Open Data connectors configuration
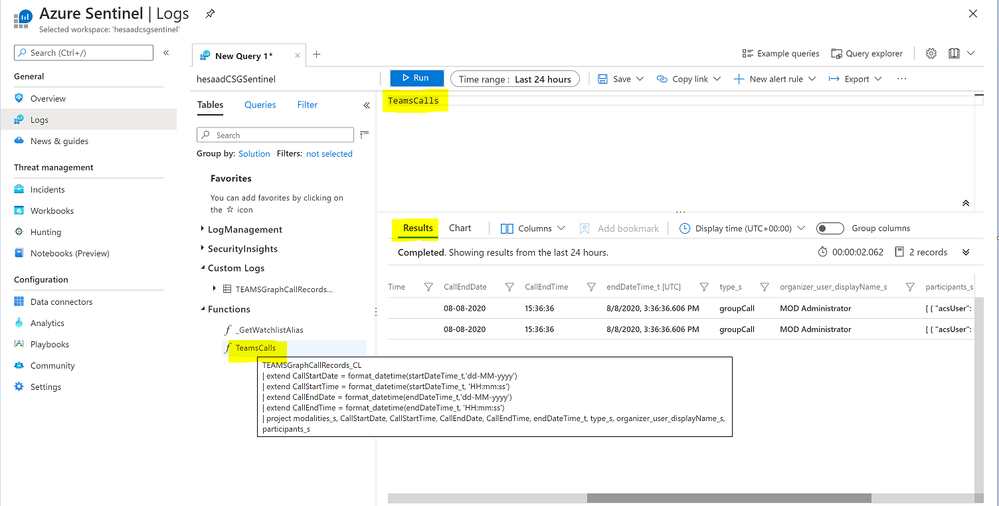 61,301
